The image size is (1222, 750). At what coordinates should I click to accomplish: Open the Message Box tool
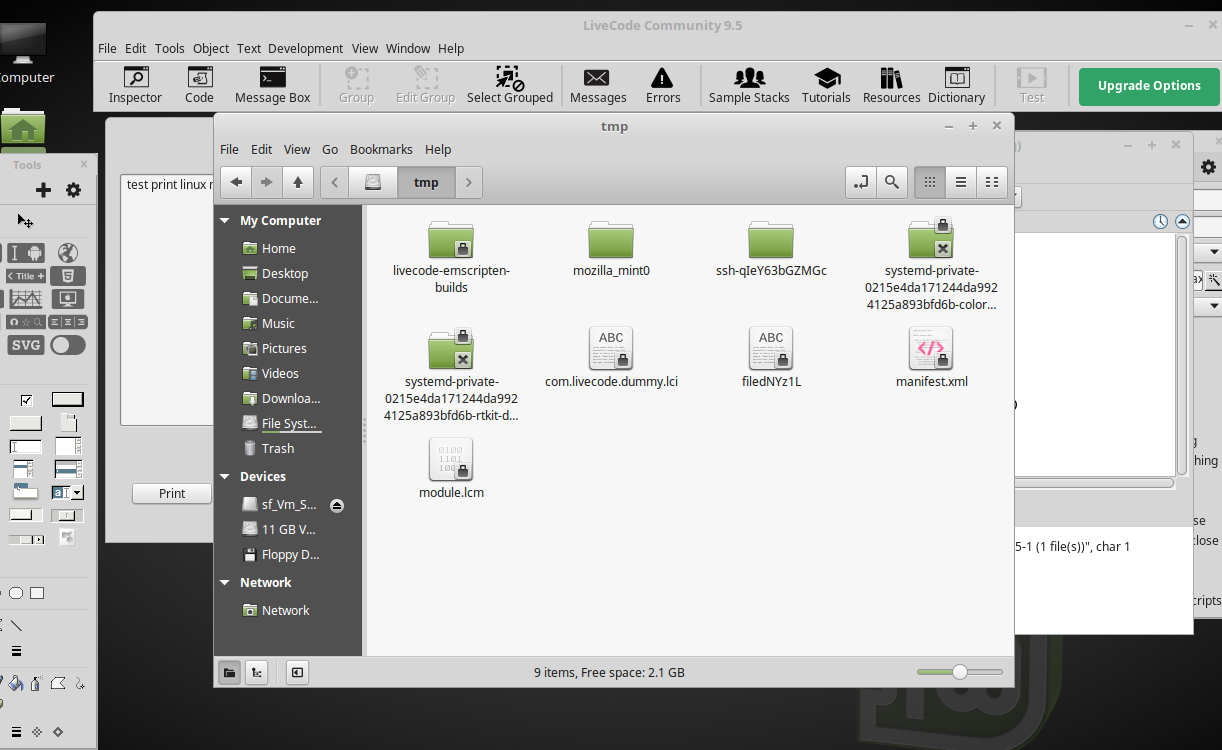click(272, 85)
